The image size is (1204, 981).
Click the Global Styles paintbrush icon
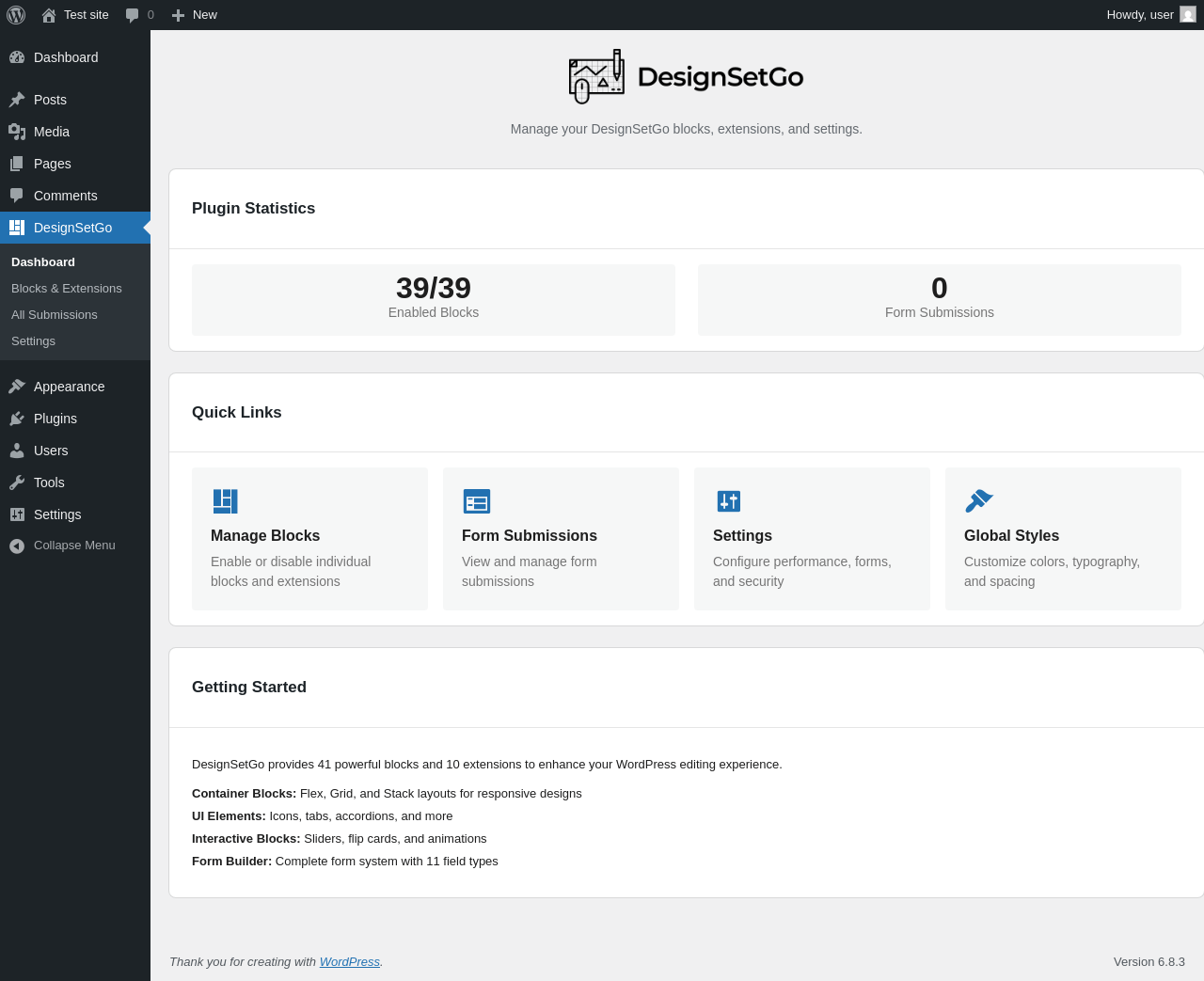click(x=979, y=501)
